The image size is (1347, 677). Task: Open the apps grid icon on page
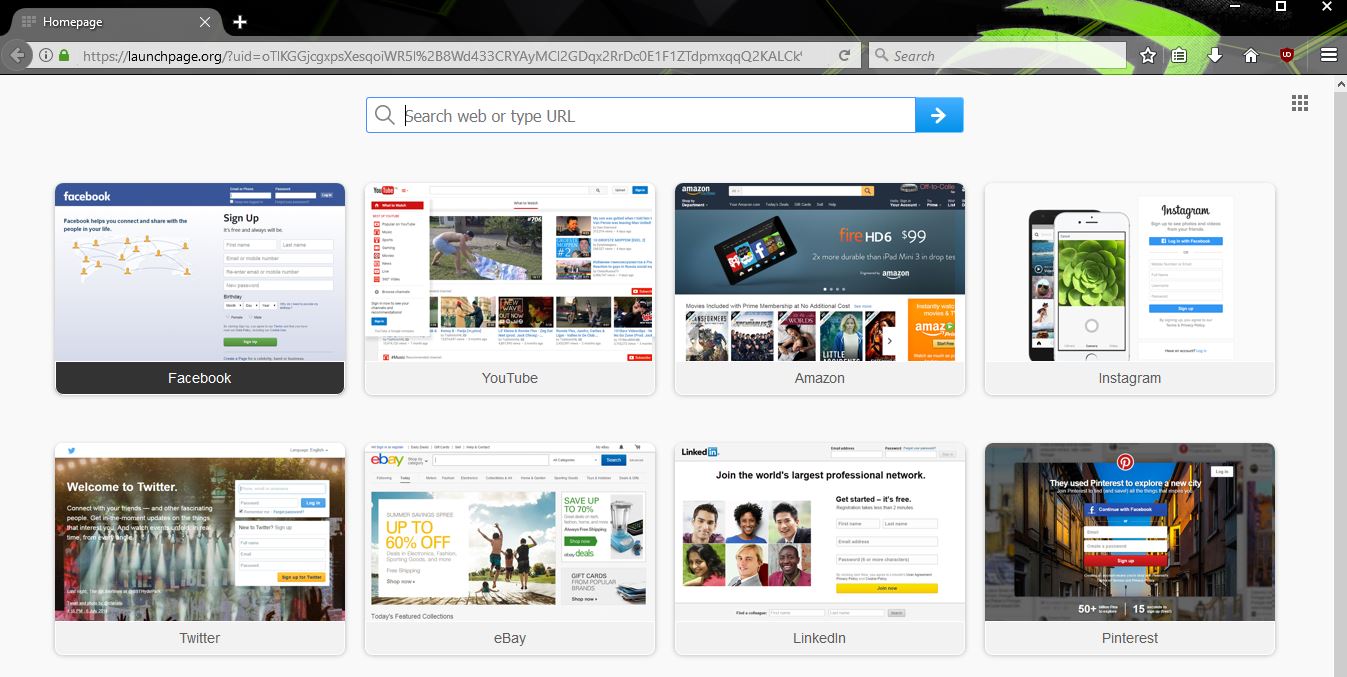click(x=1299, y=103)
